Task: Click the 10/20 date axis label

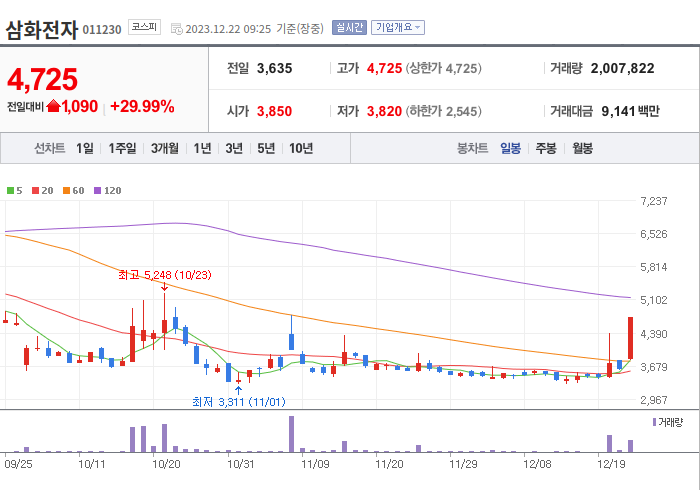Action: pyautogui.click(x=166, y=464)
